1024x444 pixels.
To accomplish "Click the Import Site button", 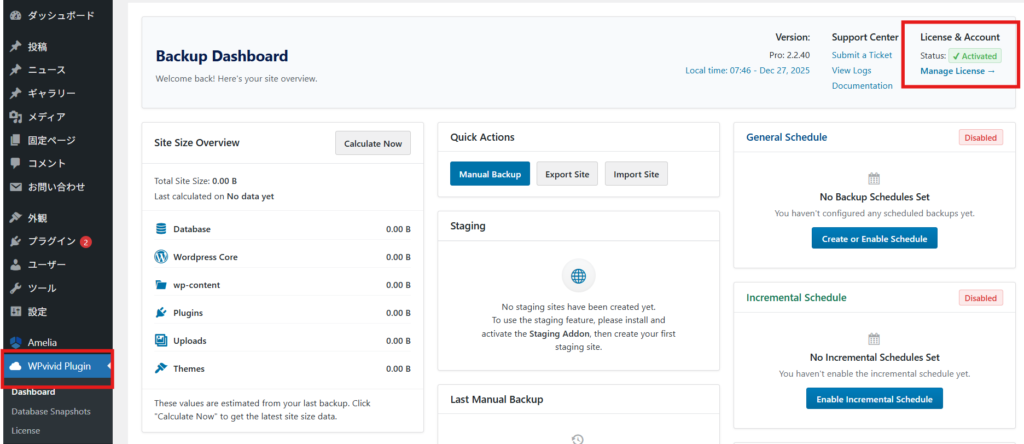I will [x=636, y=174].
